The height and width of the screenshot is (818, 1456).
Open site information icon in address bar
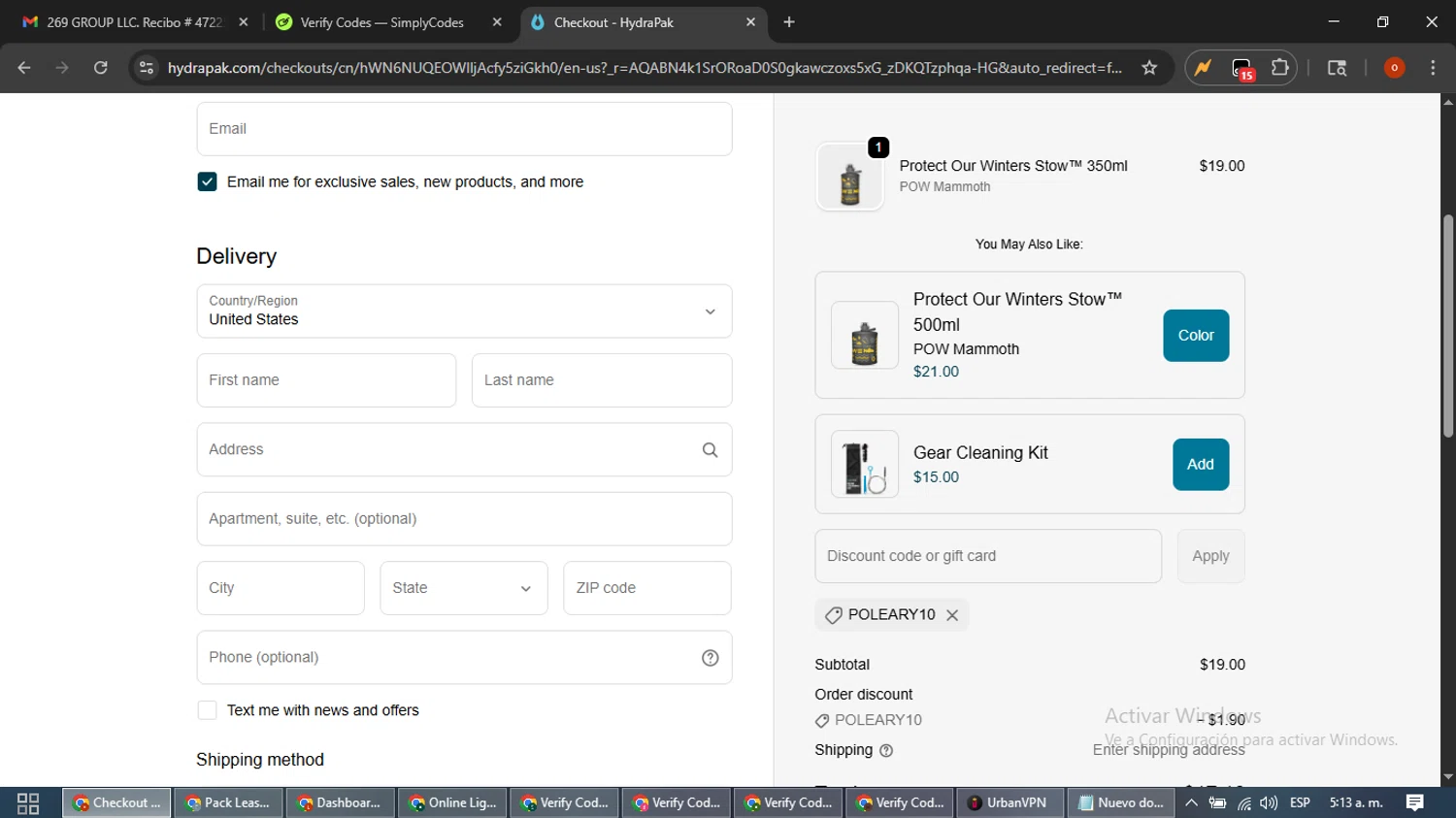click(147, 68)
